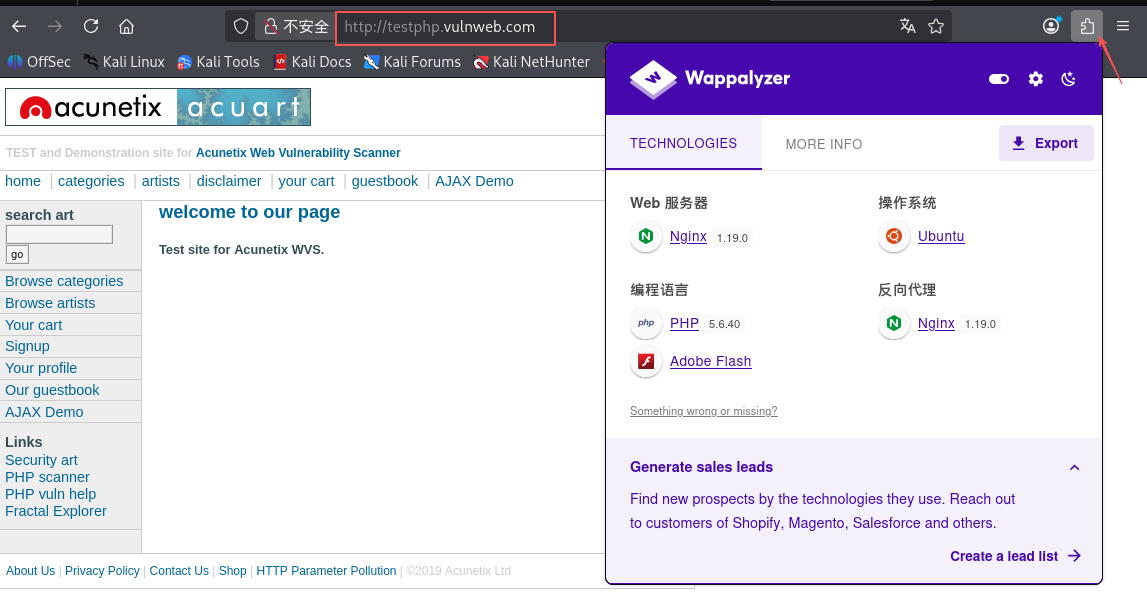Click the go search button
This screenshot has width=1147, height=602.
tap(17, 255)
